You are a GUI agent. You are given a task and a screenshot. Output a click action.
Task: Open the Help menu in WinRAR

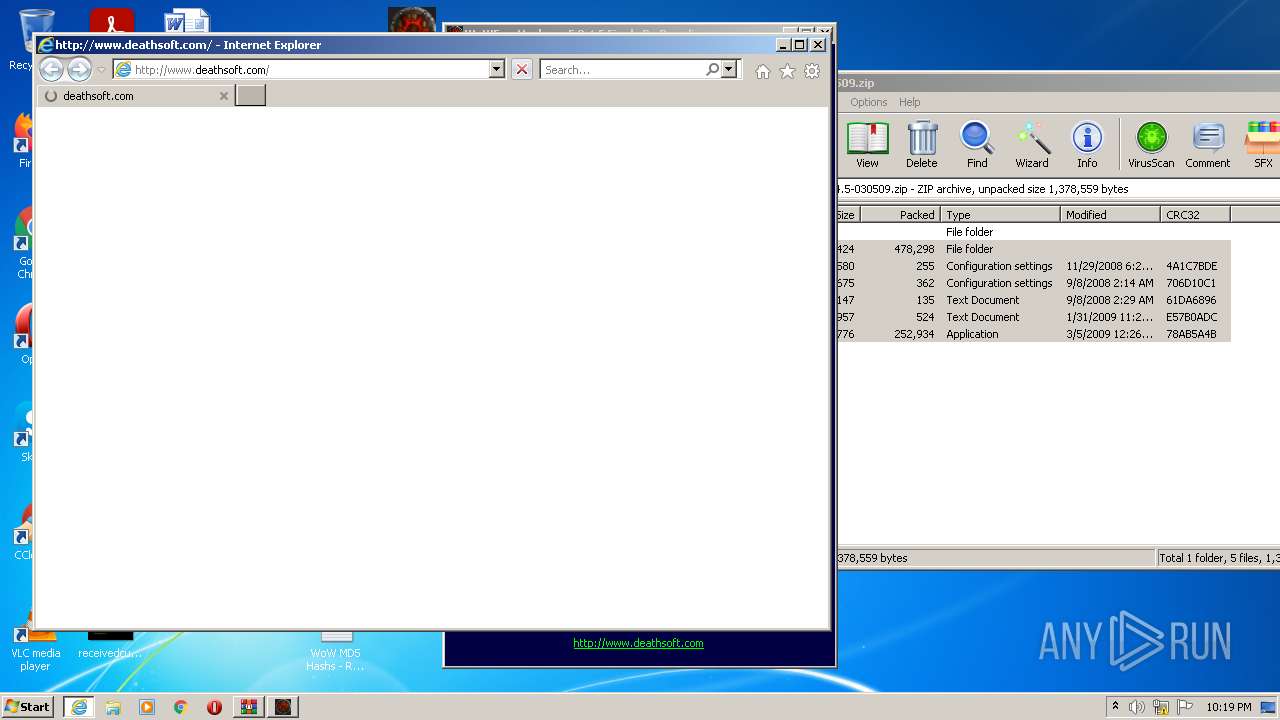tap(909, 102)
